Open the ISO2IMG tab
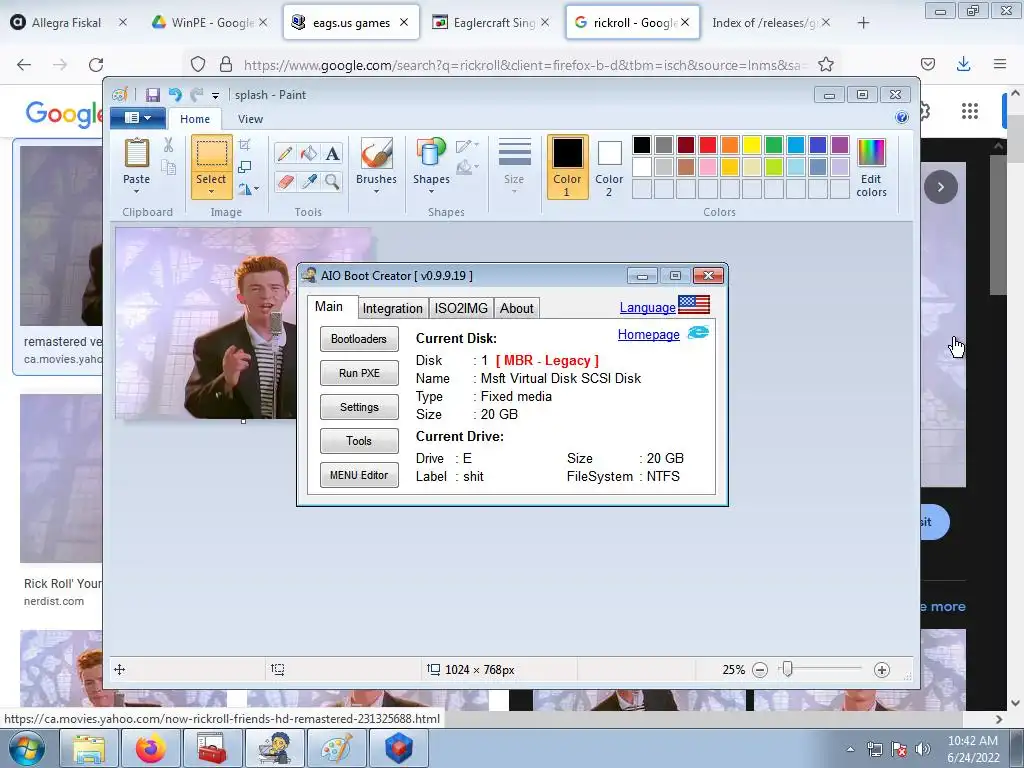Image resolution: width=1024 pixels, height=768 pixels. coord(461,308)
